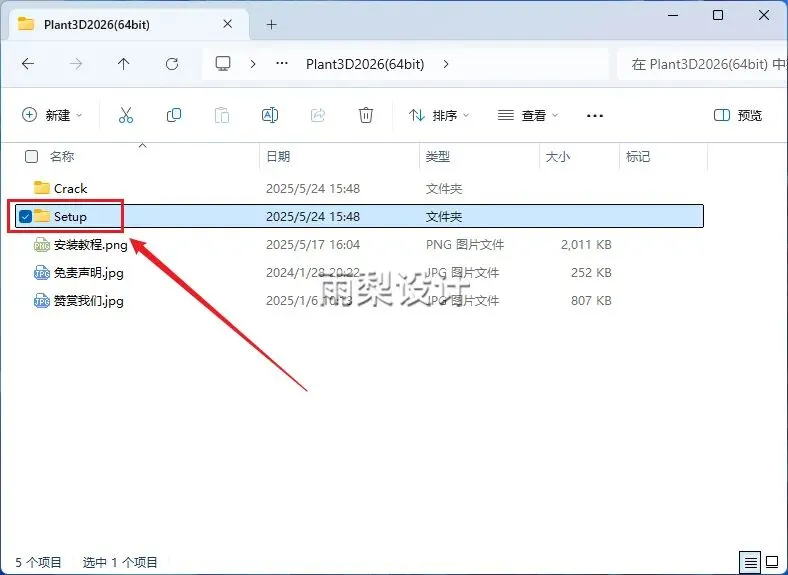
Task: Expand the chevron after Plant3D2026(64bit) path
Action: tap(446, 64)
